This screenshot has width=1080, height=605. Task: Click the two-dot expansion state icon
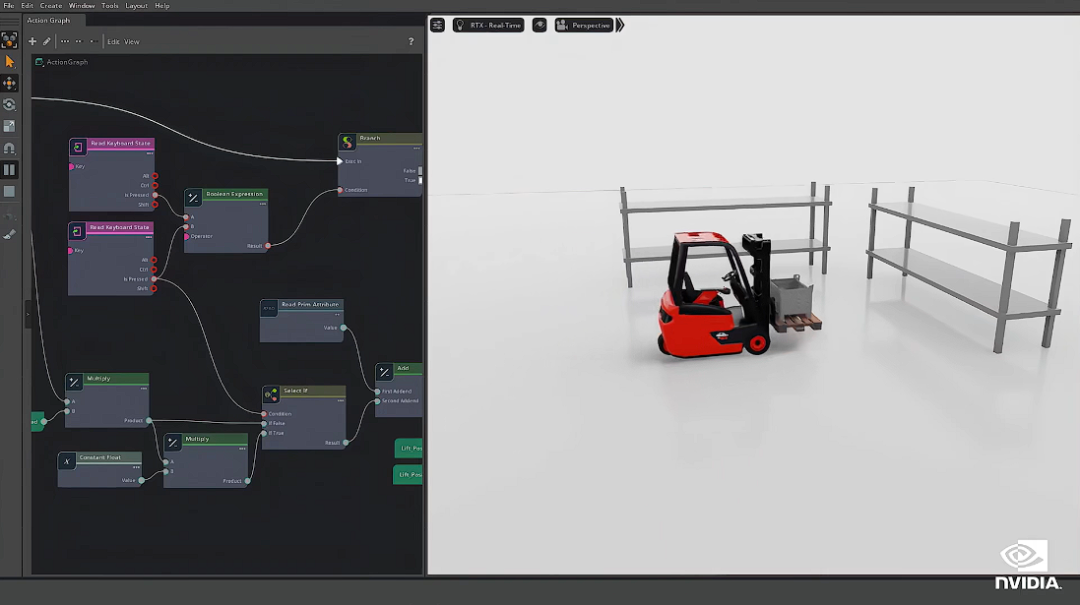point(79,41)
